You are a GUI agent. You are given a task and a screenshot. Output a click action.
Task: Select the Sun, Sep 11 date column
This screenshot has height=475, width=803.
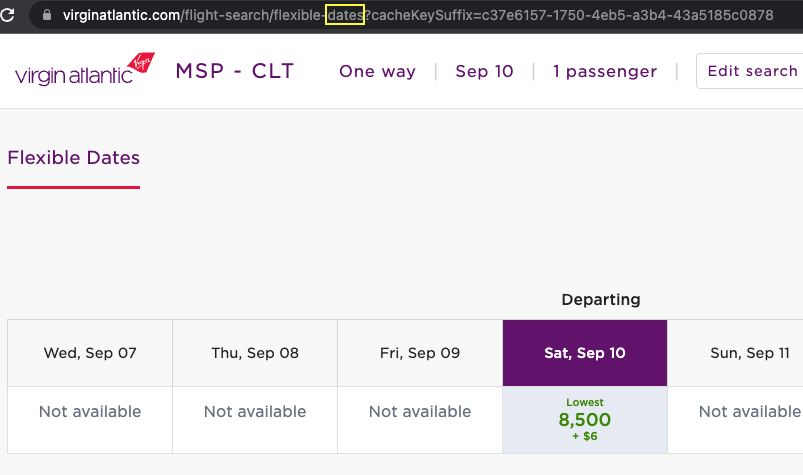735,353
